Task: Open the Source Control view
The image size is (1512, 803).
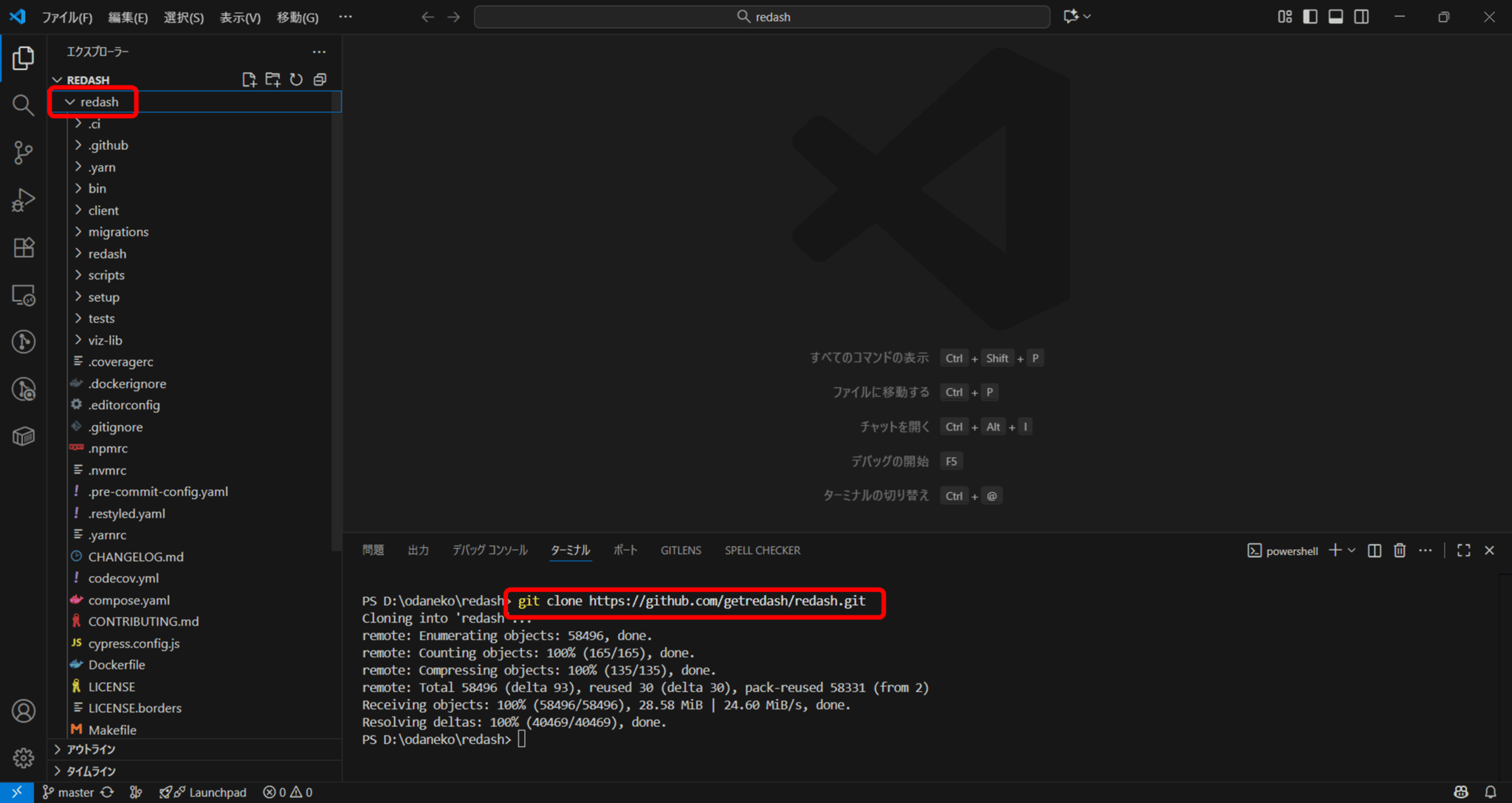Action: pos(23,152)
